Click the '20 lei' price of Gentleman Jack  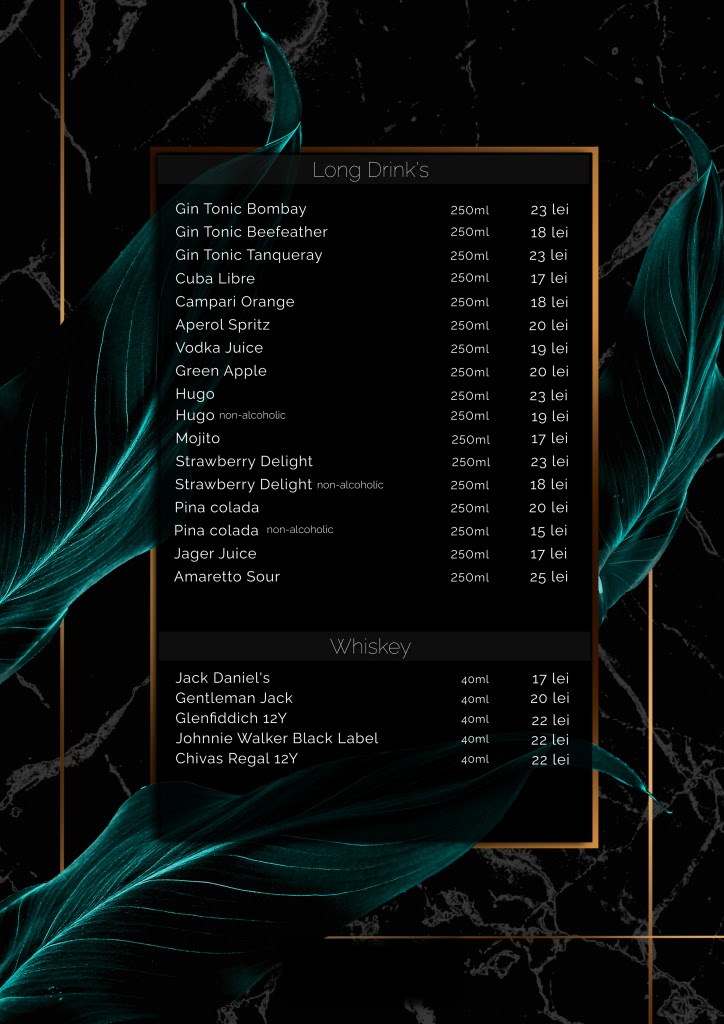(550, 699)
